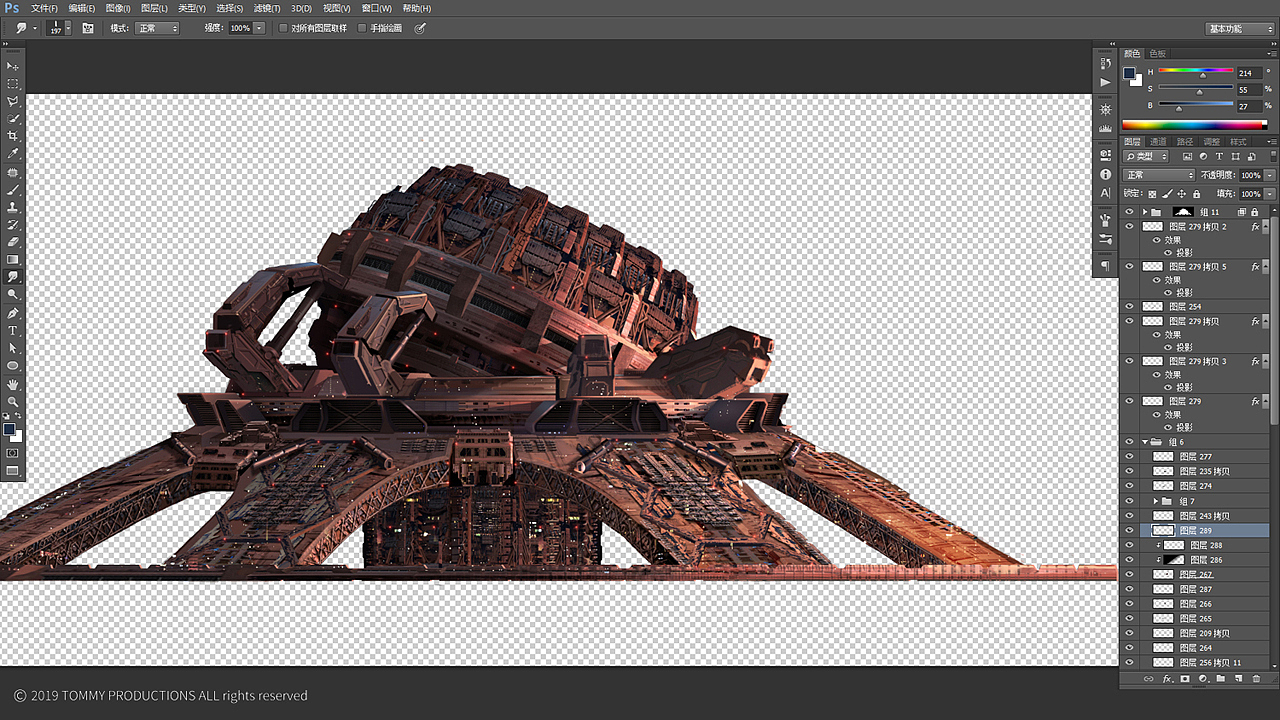Open the 模式 blend mode dropdown in options bar
The height and width of the screenshot is (720, 1280).
point(157,28)
